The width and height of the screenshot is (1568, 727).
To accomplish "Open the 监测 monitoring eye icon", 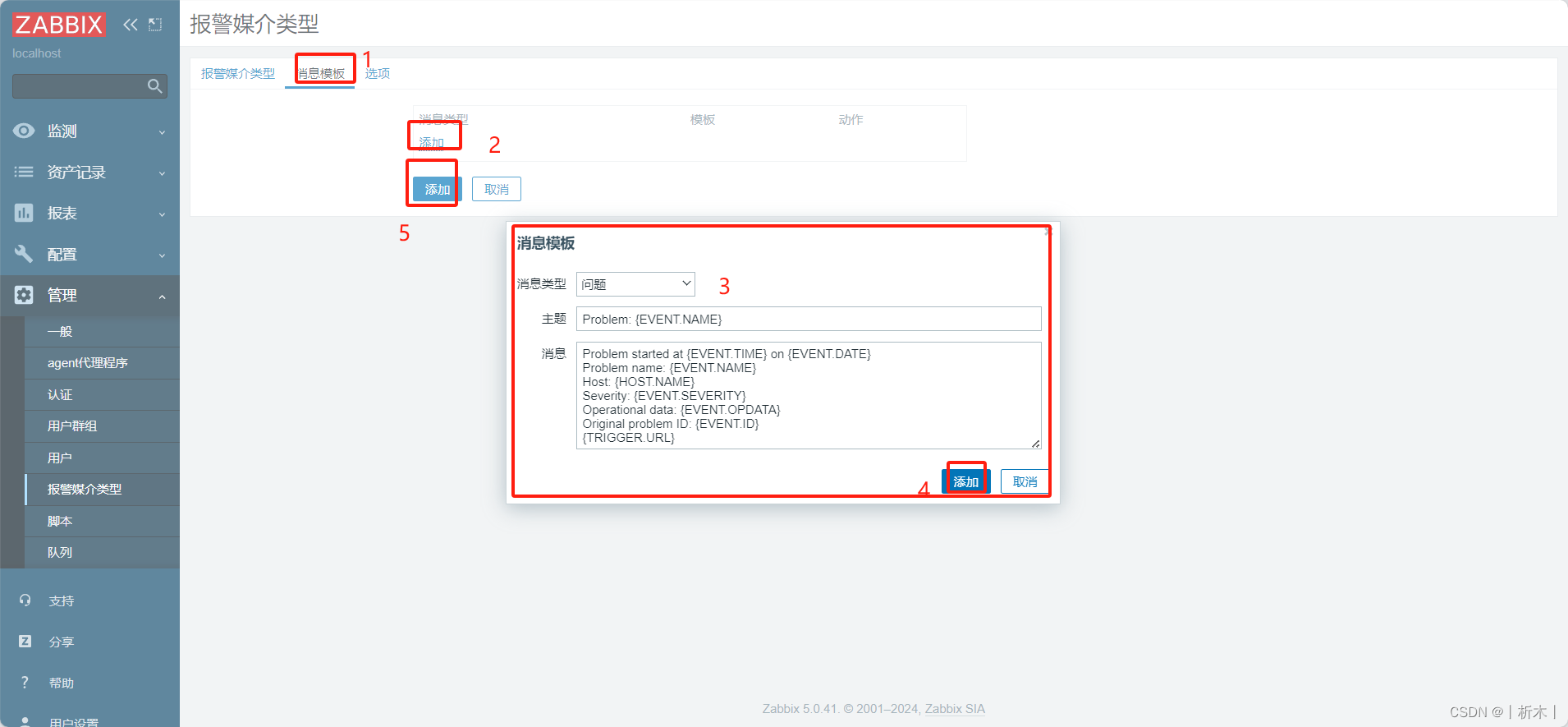I will [24, 131].
